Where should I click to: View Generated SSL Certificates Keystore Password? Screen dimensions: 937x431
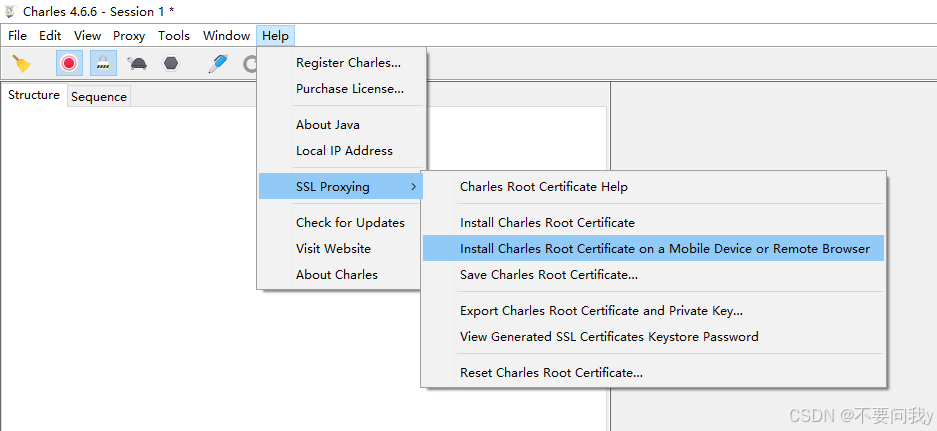[653, 337]
